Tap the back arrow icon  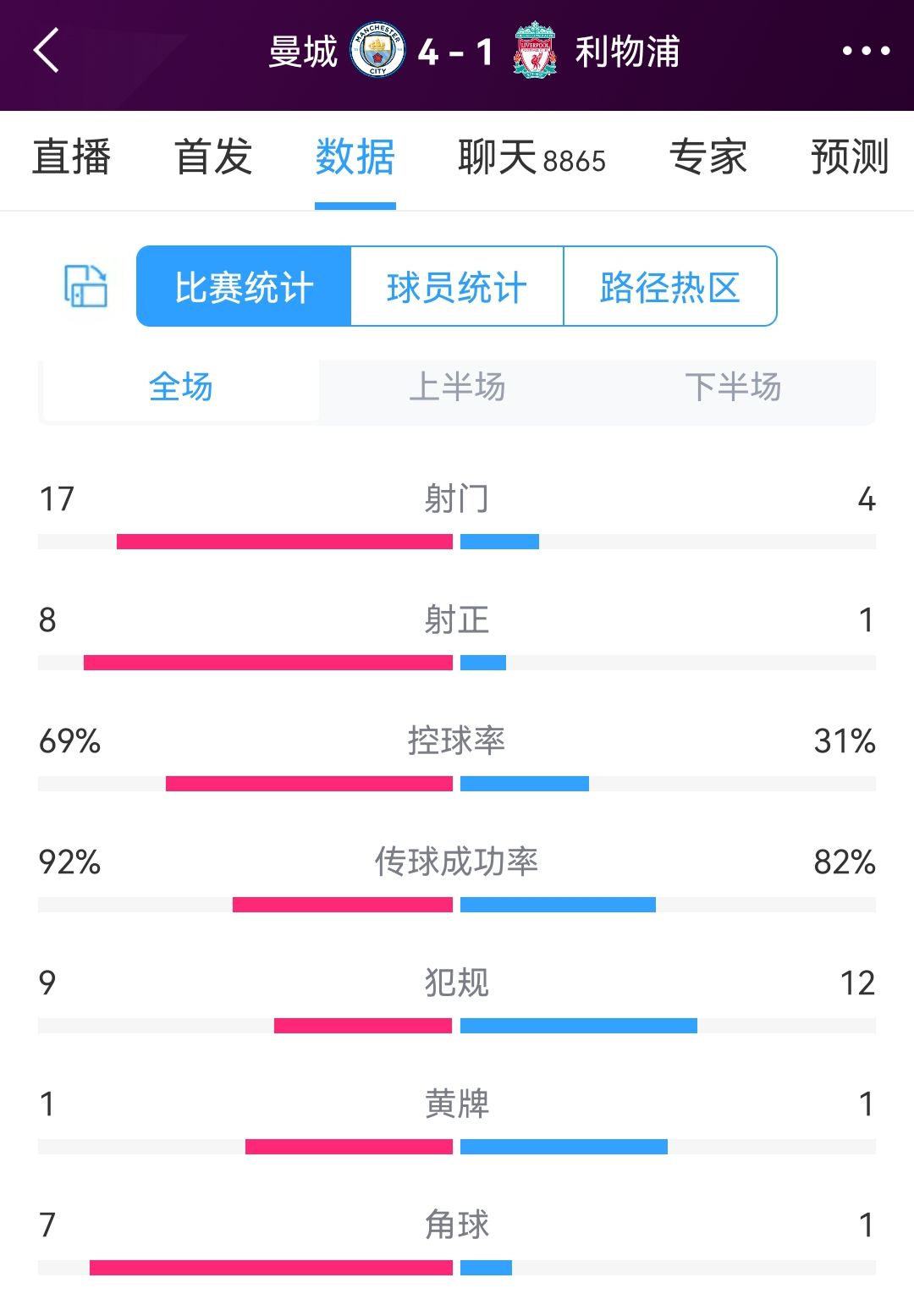pyautogui.click(x=47, y=51)
